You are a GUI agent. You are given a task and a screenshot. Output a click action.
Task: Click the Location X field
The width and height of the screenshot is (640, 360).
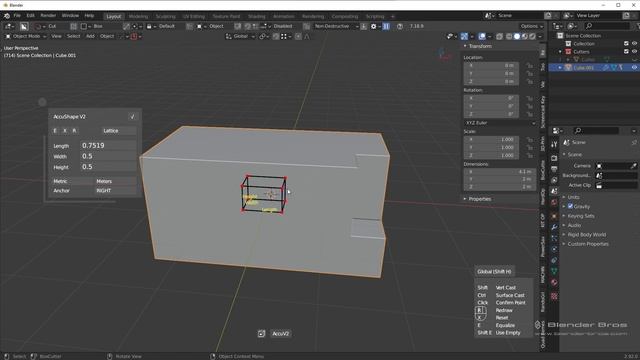pyautogui.click(x=491, y=65)
